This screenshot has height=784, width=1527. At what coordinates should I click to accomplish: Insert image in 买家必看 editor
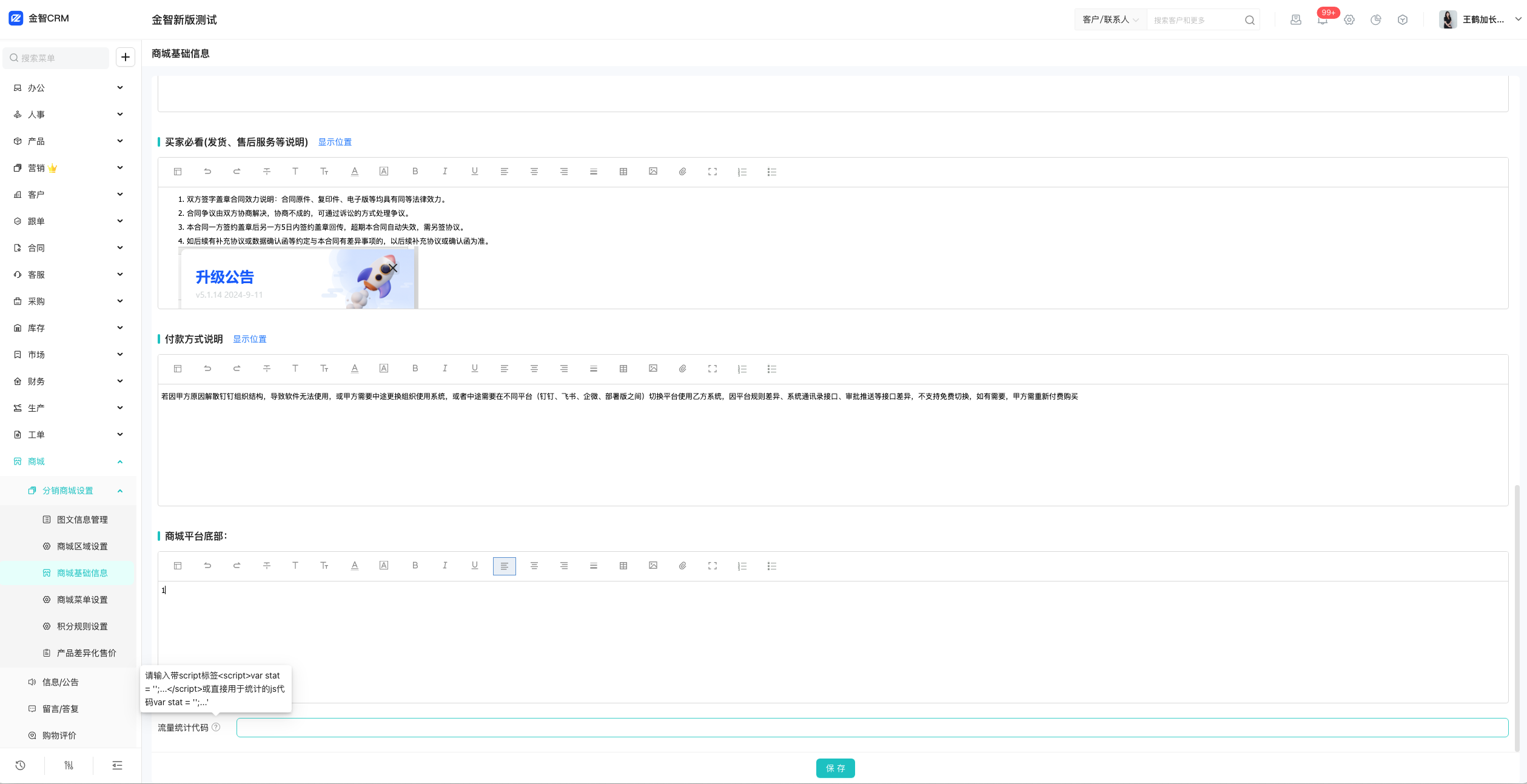[653, 172]
